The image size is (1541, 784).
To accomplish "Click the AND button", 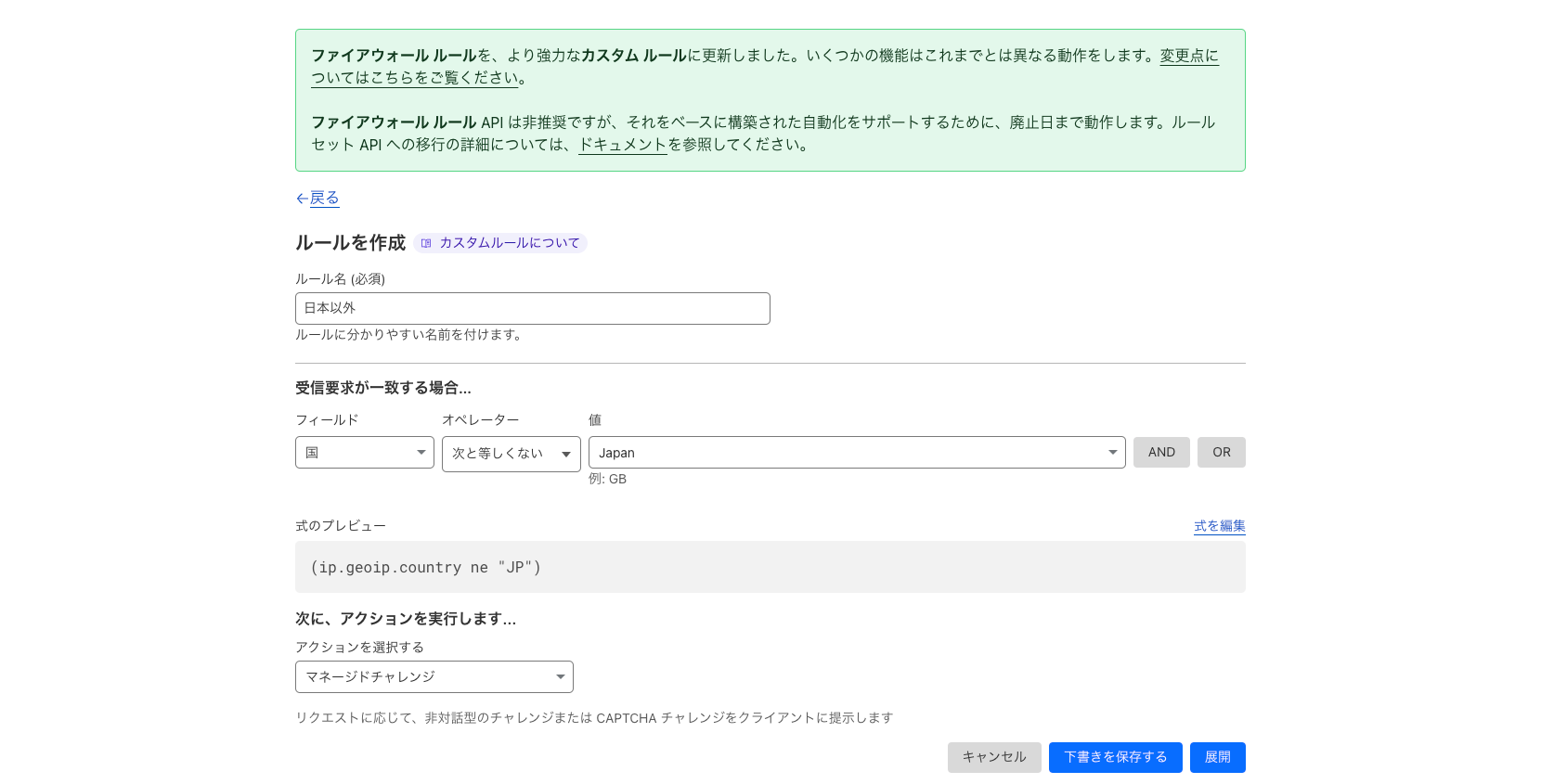I will pos(1161,452).
